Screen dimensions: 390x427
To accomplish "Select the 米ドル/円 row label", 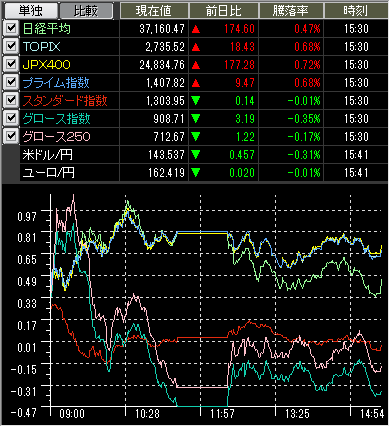I will [47, 155].
